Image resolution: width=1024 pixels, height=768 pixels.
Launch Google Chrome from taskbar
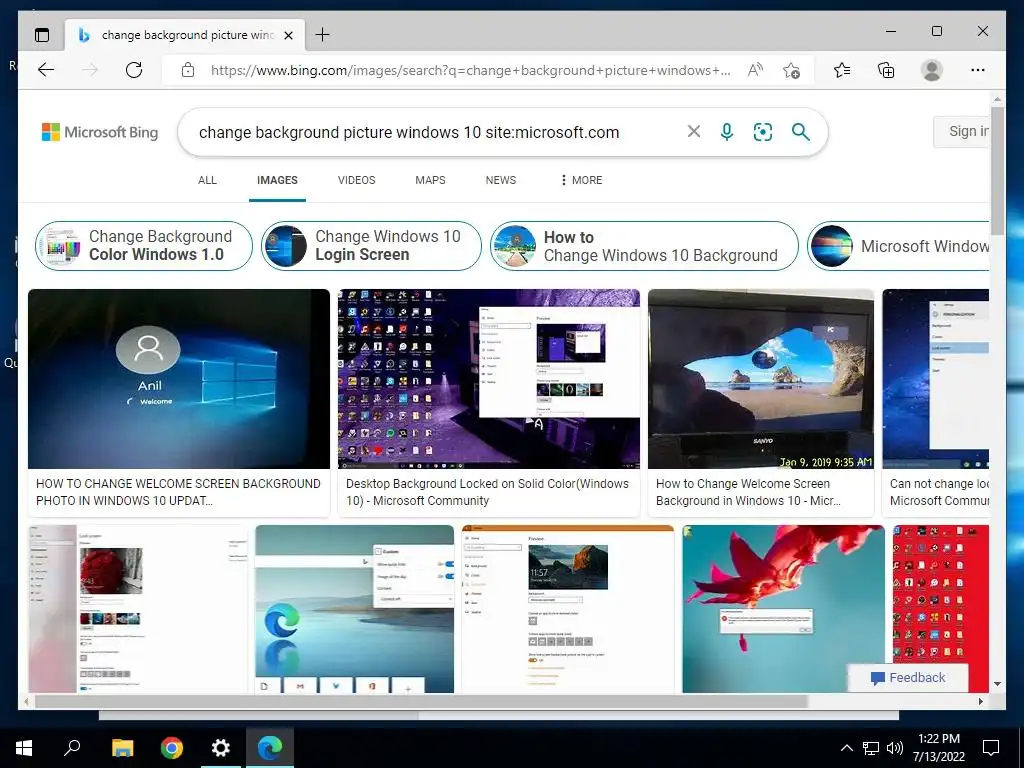(x=171, y=747)
